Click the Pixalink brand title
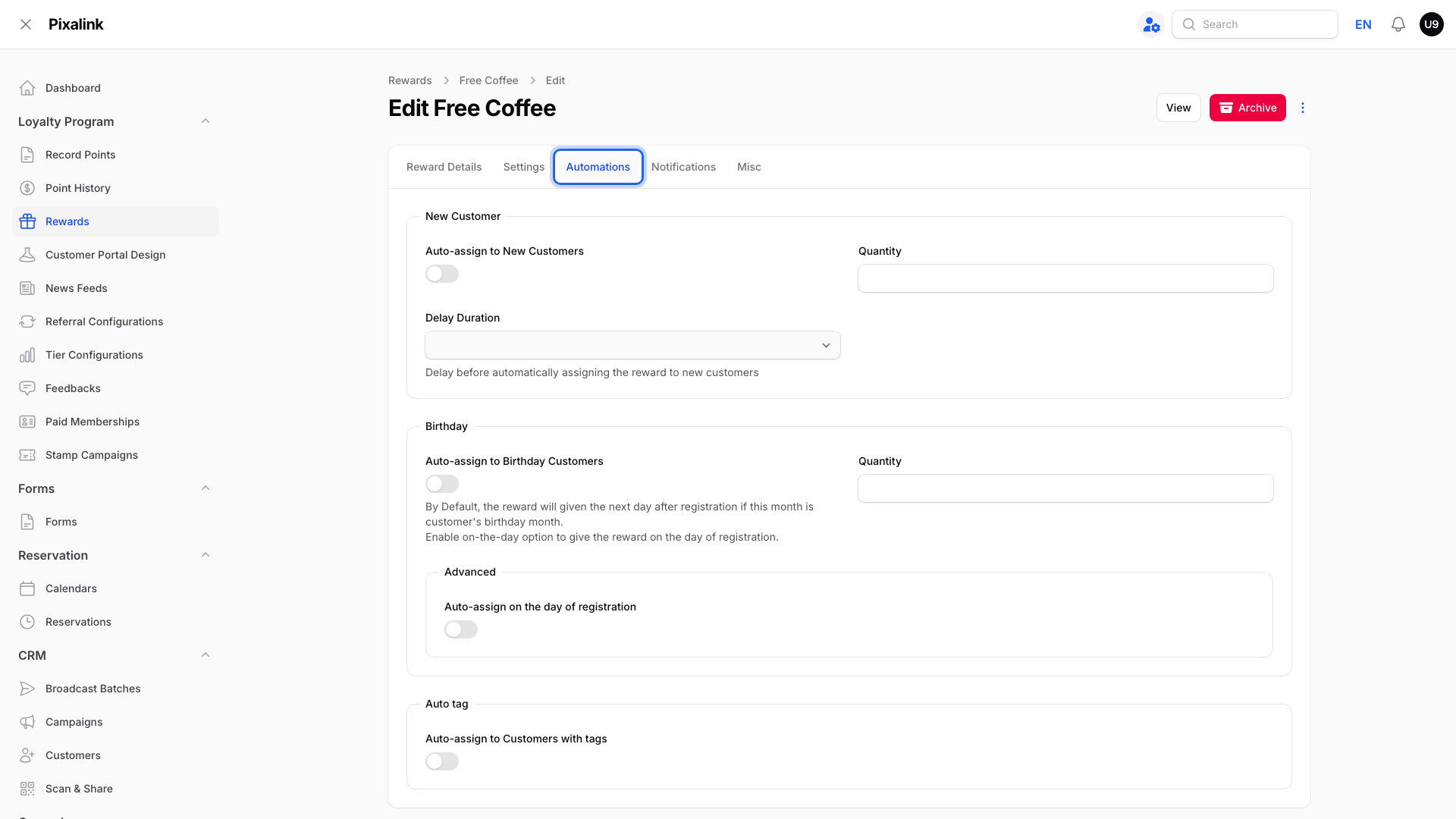Image resolution: width=1456 pixels, height=819 pixels. (76, 24)
